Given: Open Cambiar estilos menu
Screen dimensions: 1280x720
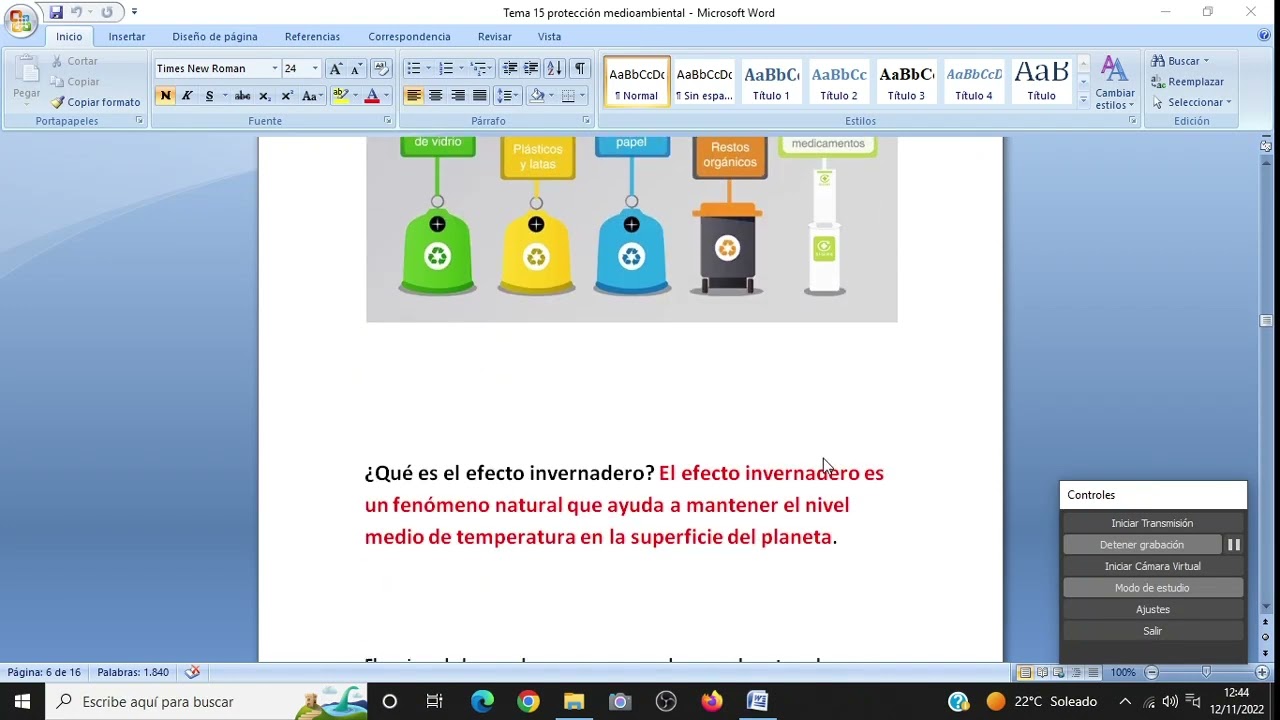Looking at the screenshot, I should (x=1115, y=83).
